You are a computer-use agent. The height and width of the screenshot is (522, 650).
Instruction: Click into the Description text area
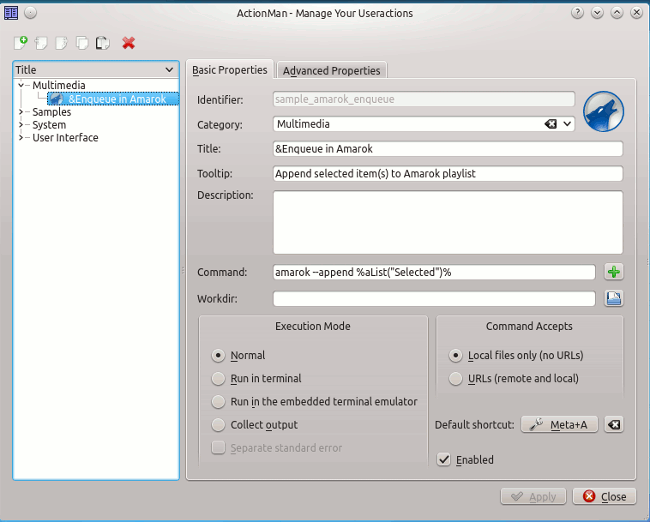[x=448, y=222]
